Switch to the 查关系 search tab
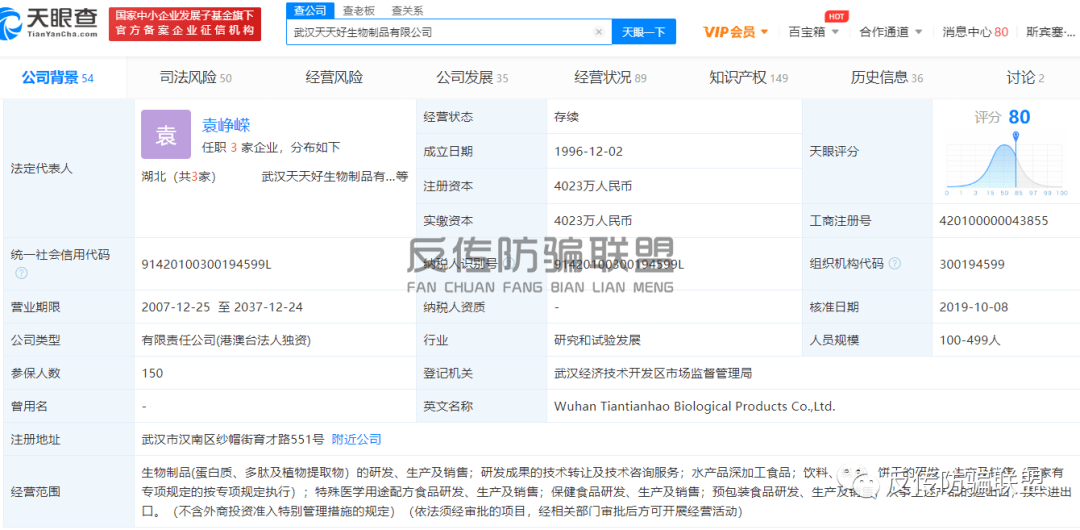The height and width of the screenshot is (530, 1080). click(x=406, y=10)
